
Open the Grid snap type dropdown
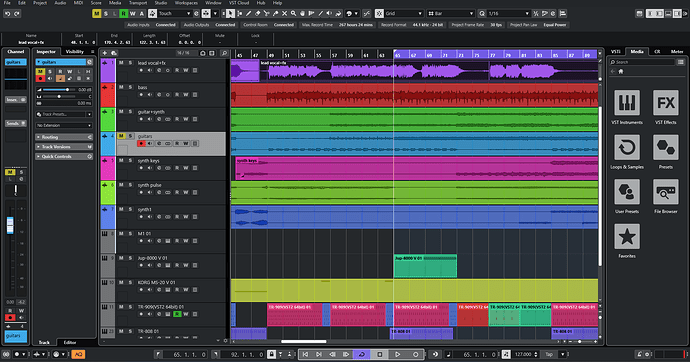(x=404, y=14)
